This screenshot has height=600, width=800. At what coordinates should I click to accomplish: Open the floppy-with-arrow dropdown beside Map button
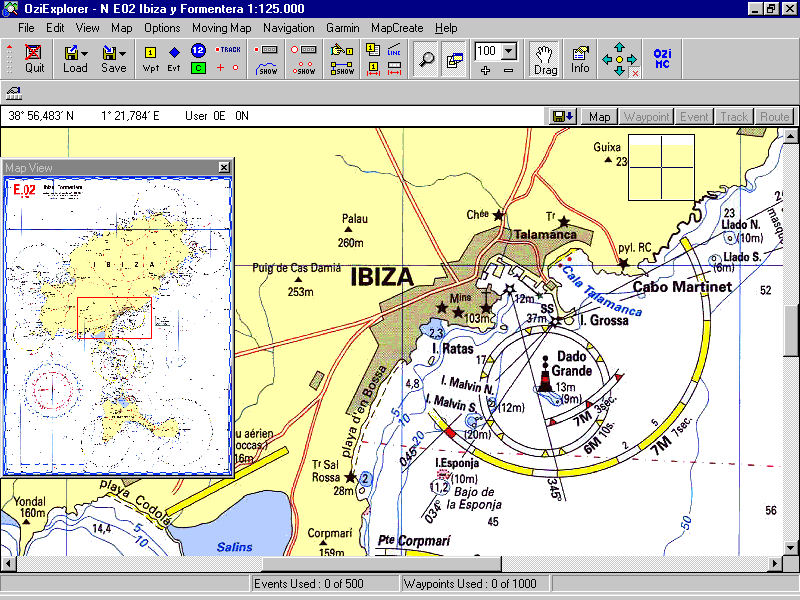(563, 116)
